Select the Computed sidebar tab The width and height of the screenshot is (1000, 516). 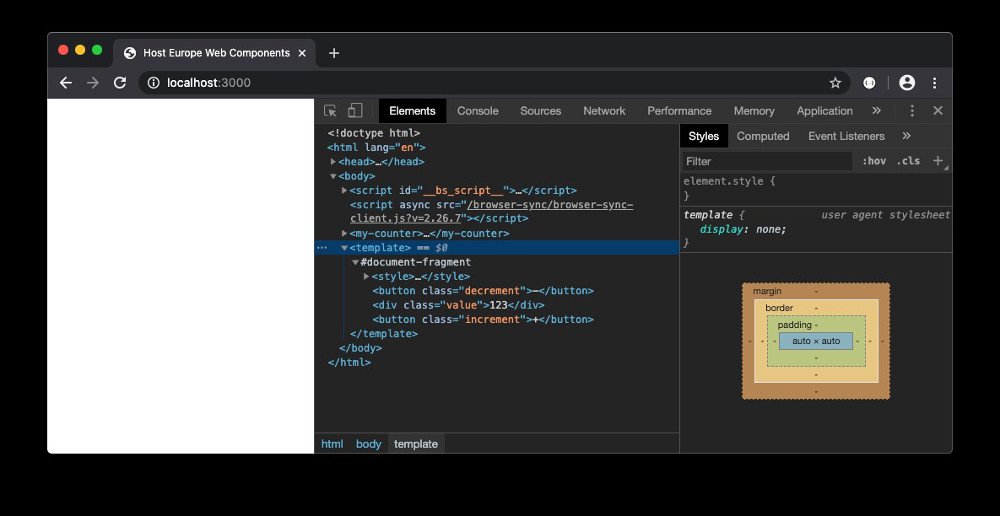pyautogui.click(x=763, y=136)
